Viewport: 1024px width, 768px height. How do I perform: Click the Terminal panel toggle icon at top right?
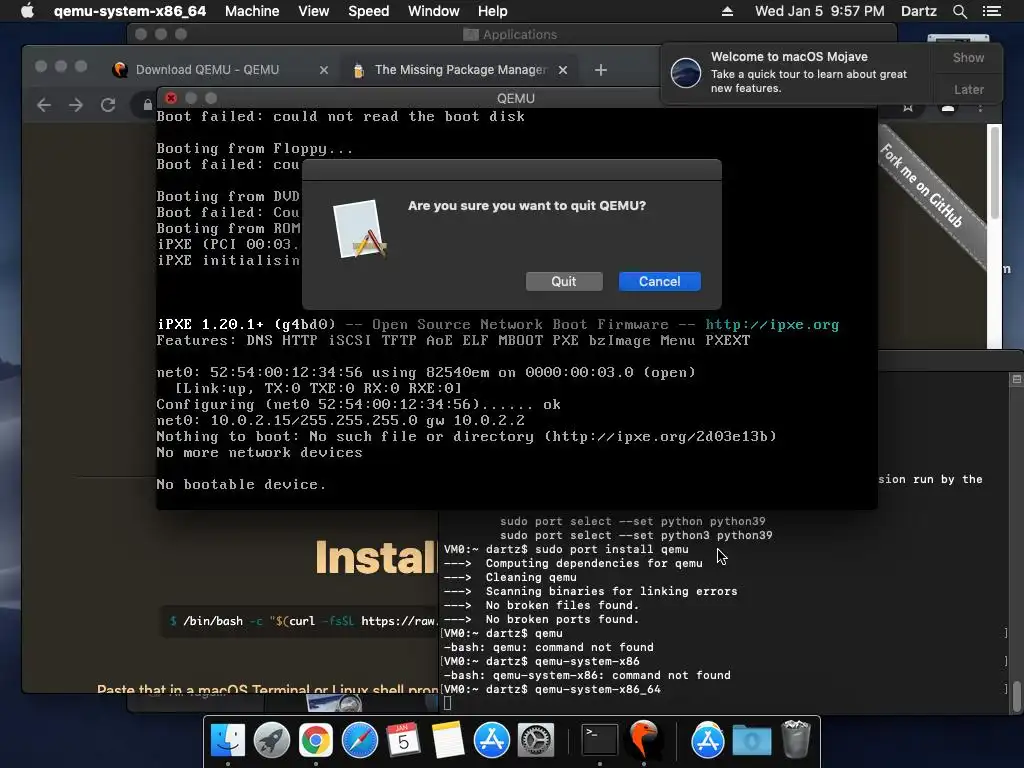click(x=1017, y=379)
